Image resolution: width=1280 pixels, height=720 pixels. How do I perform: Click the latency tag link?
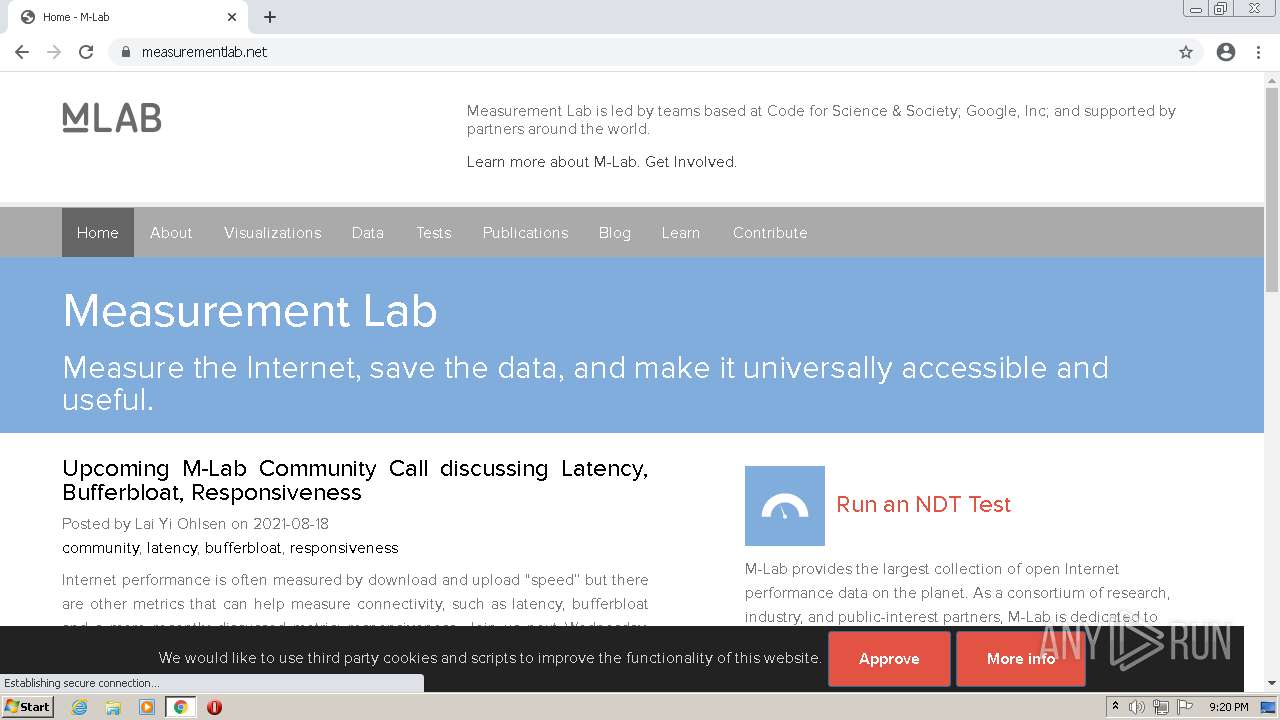(172, 548)
